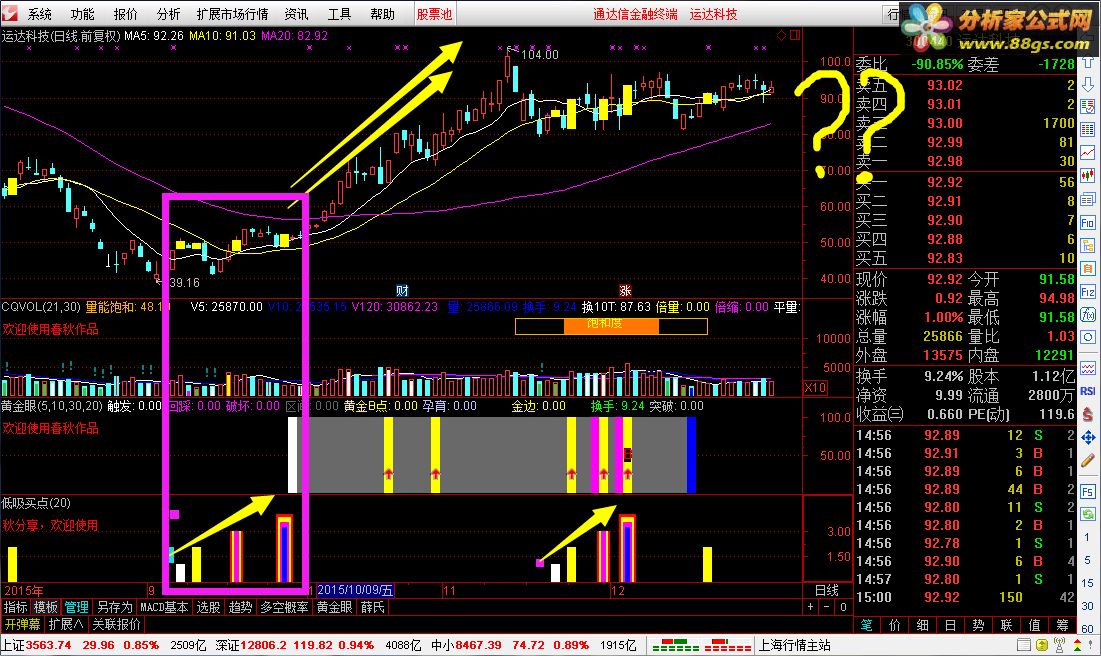The height and width of the screenshot is (656, 1101).
Task: Select the pencil drawing tool icon
Action: [1088, 461]
